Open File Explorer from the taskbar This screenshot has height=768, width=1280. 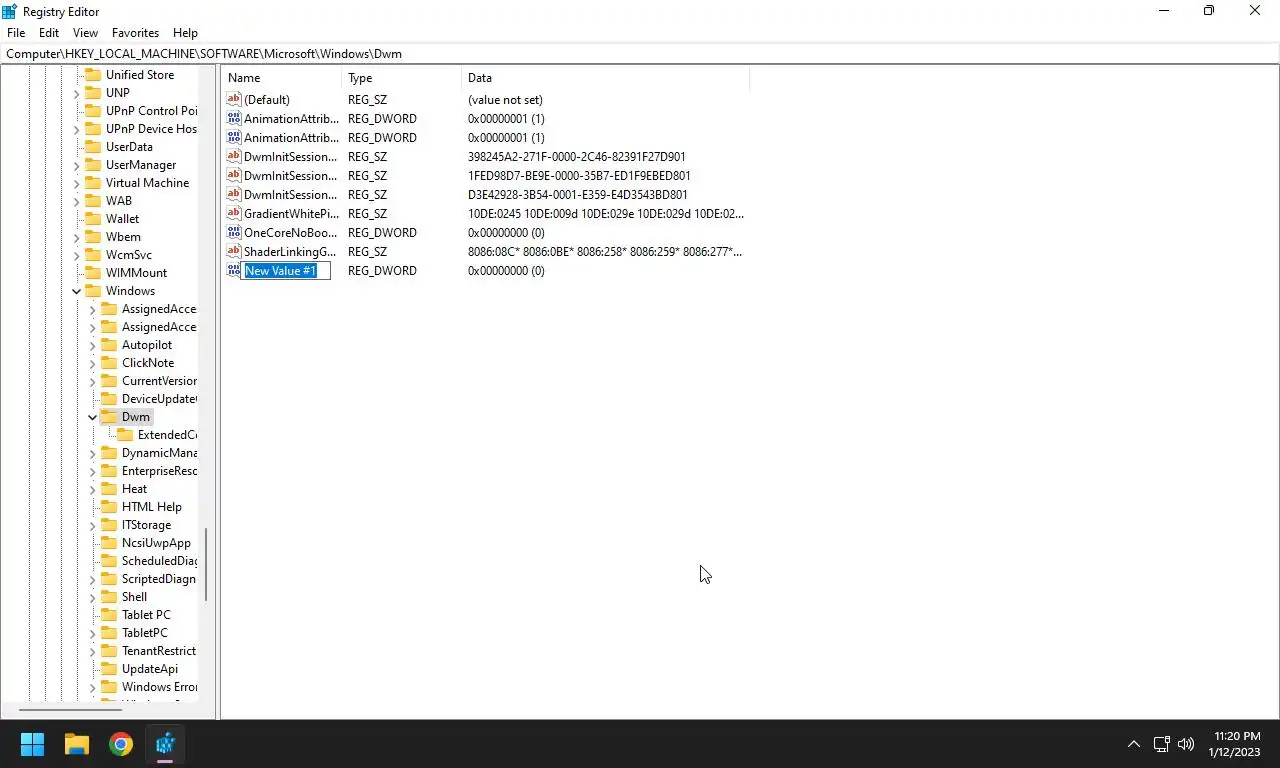[77, 744]
